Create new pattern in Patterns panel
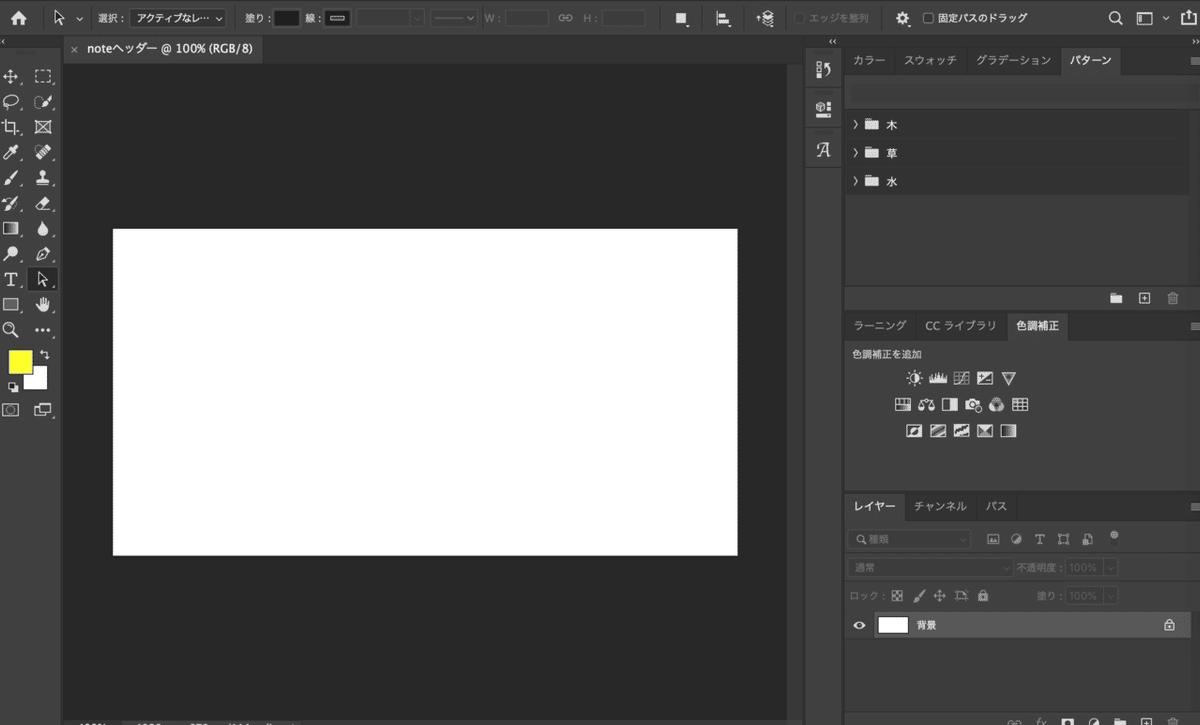This screenshot has width=1200, height=725. 1145,298
